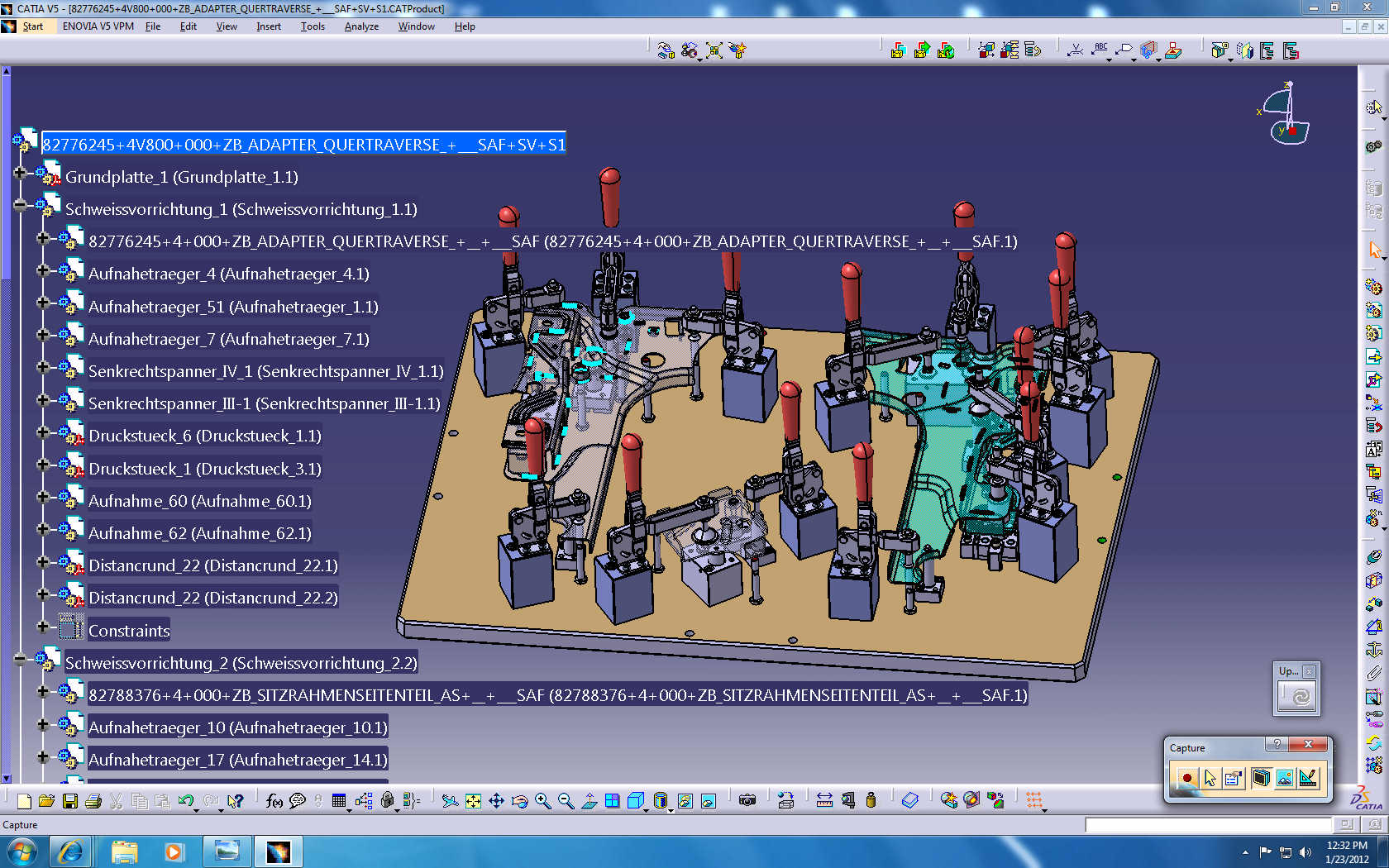The height and width of the screenshot is (868, 1389).
Task: Click the Capture dialog help question button
Action: click(1277, 745)
